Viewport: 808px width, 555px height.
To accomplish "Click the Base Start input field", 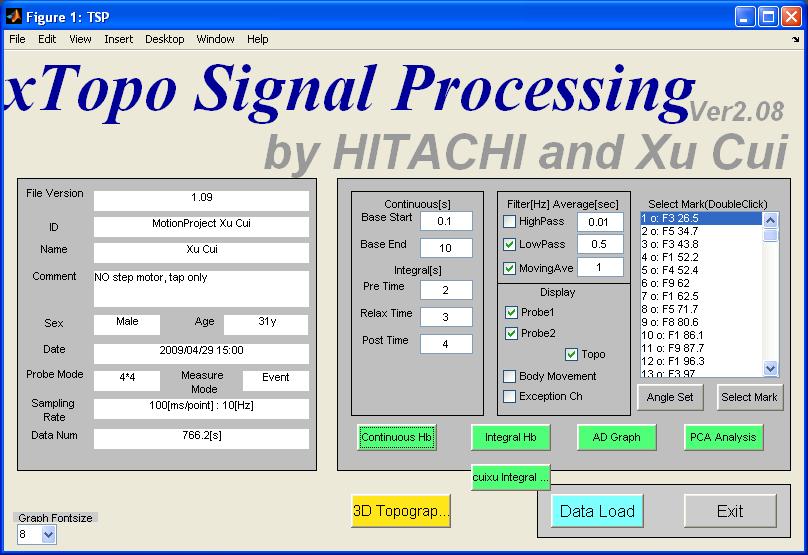I will tap(446, 222).
